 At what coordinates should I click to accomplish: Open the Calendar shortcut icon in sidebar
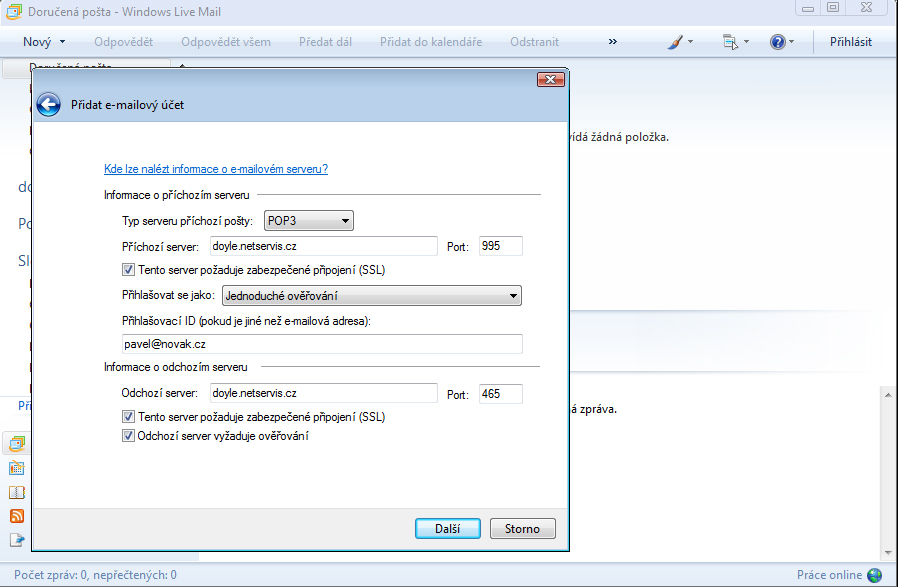(17, 468)
